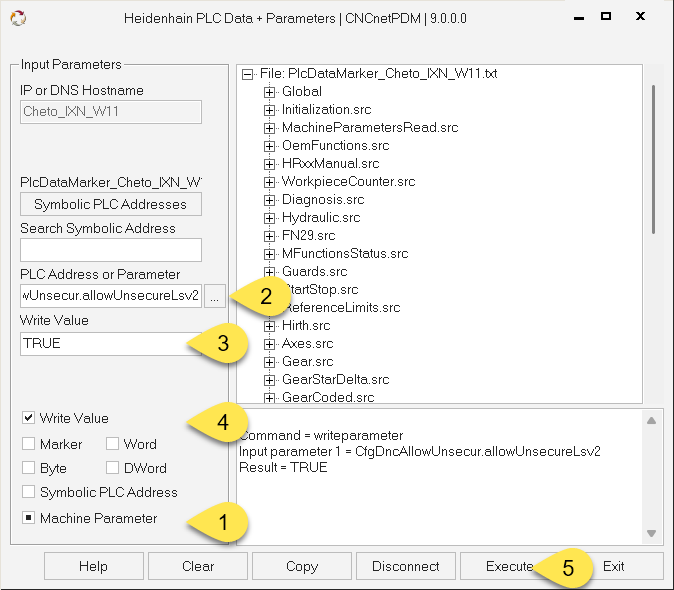The height and width of the screenshot is (590, 674).
Task: Toggle the Machine Parameter checkbox
Action: (29, 518)
